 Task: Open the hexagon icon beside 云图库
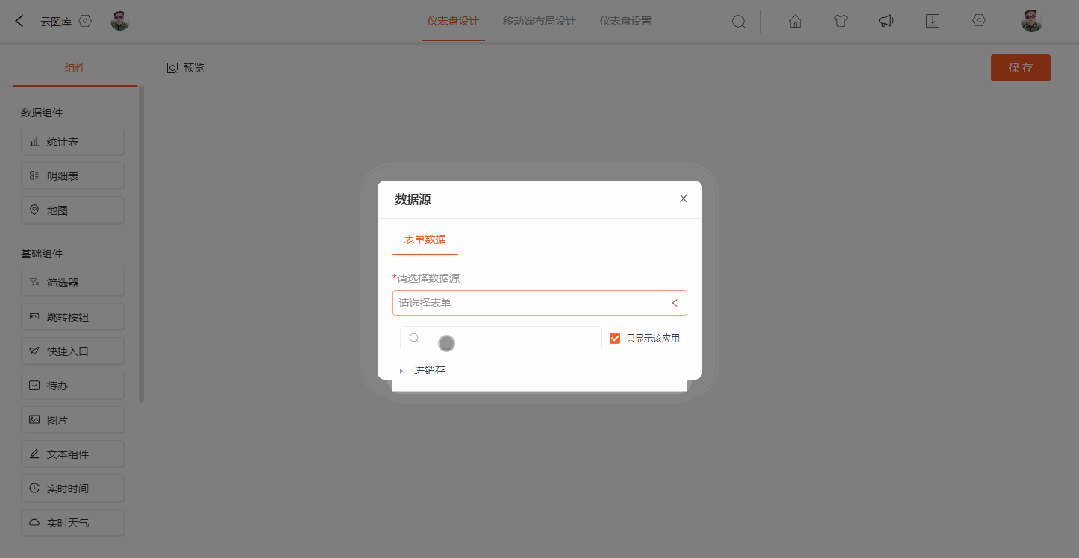pyautogui.click(x=85, y=21)
